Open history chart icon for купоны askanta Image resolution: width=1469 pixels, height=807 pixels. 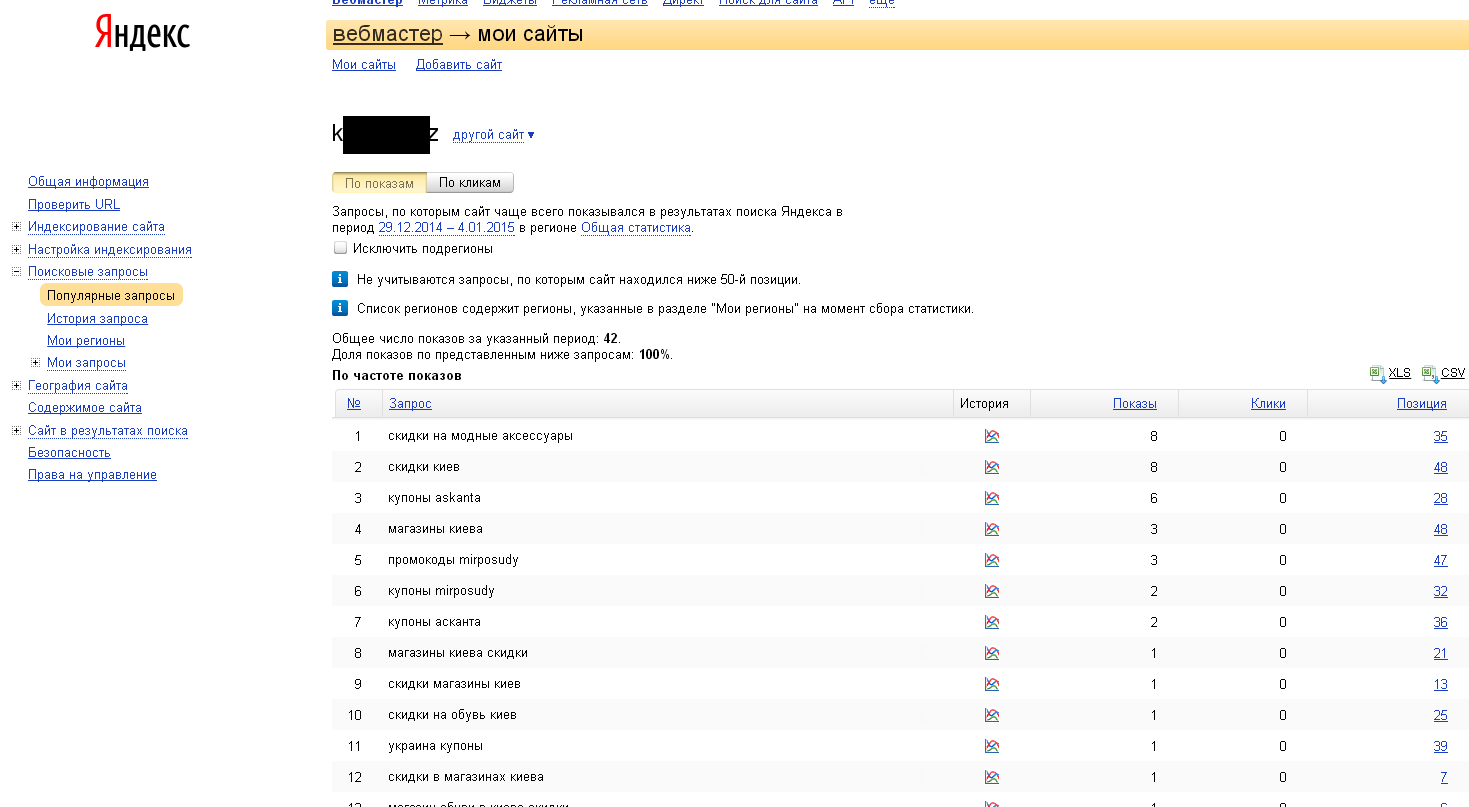coord(991,498)
